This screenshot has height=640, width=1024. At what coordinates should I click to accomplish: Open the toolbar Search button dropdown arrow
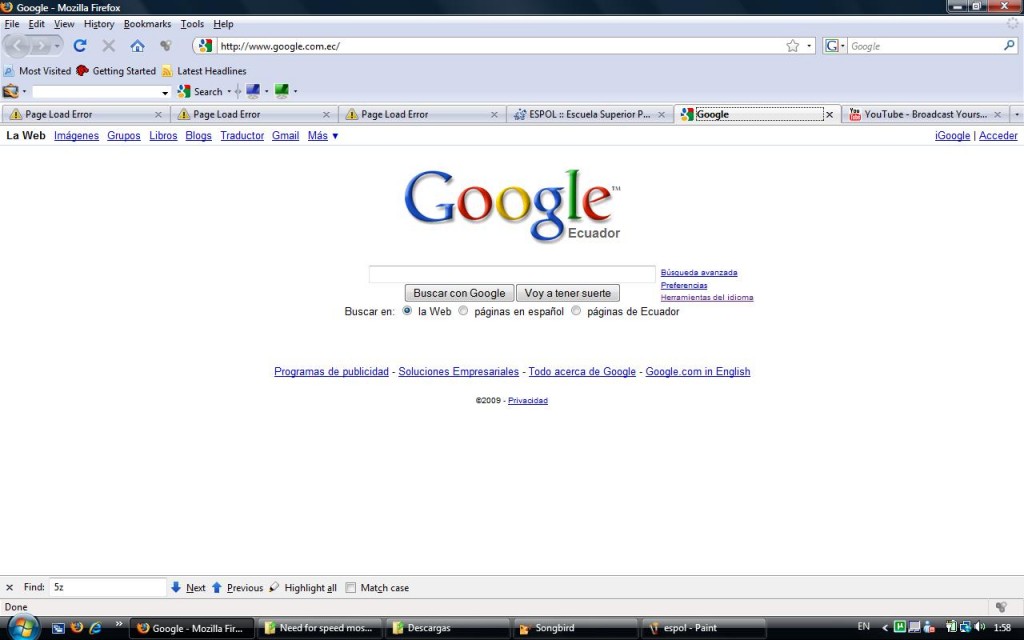click(229, 91)
